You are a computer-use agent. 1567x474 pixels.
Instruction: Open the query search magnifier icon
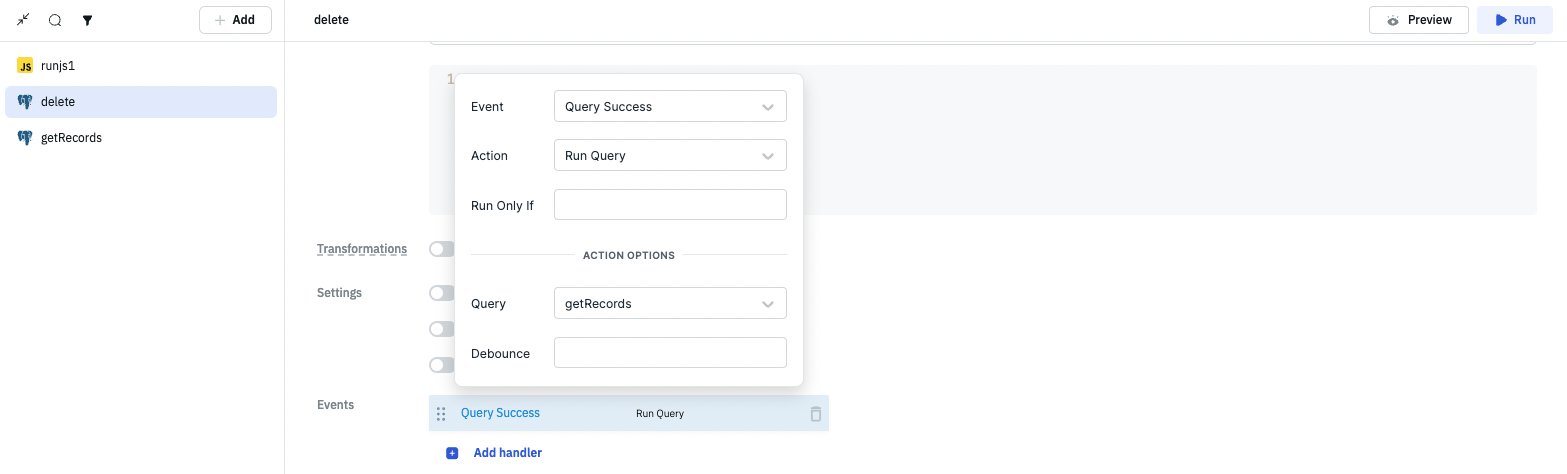click(x=55, y=20)
